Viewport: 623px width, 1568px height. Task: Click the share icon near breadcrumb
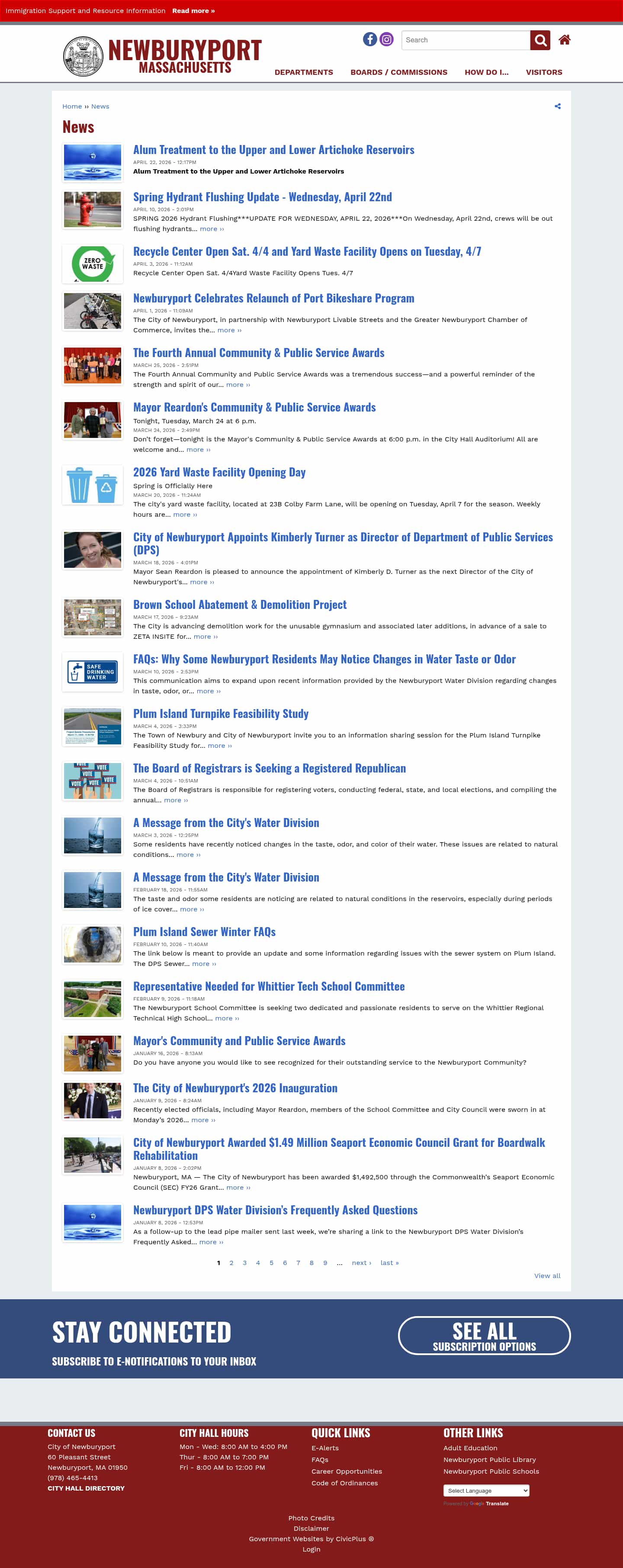coord(557,106)
